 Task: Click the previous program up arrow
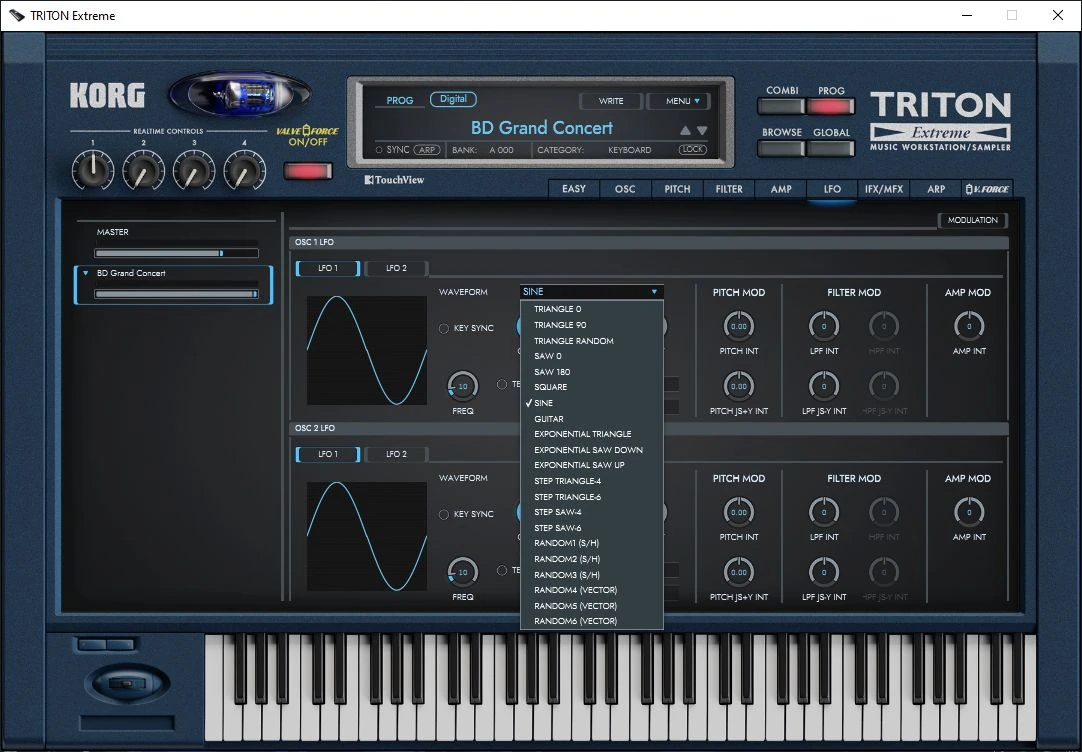point(685,130)
